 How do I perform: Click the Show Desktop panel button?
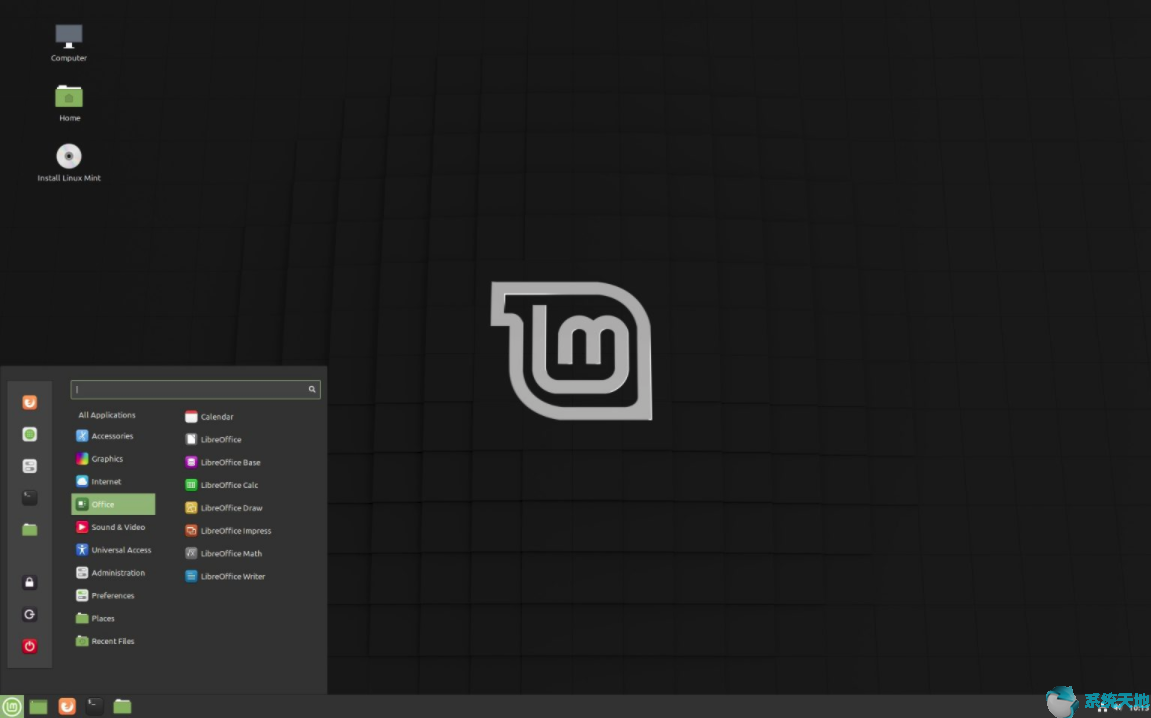[x=38, y=706]
